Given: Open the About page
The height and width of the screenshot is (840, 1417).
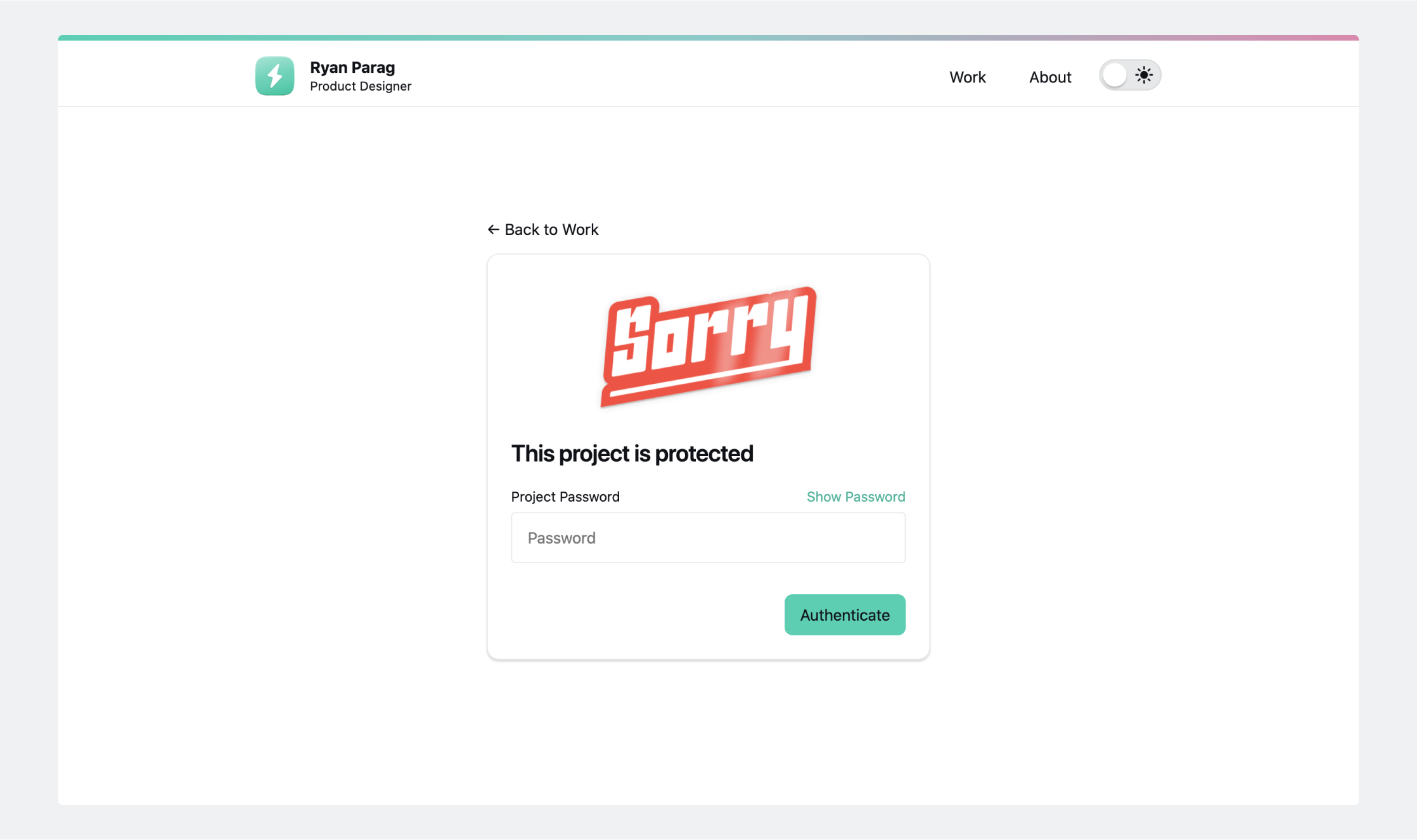Looking at the screenshot, I should [1049, 77].
